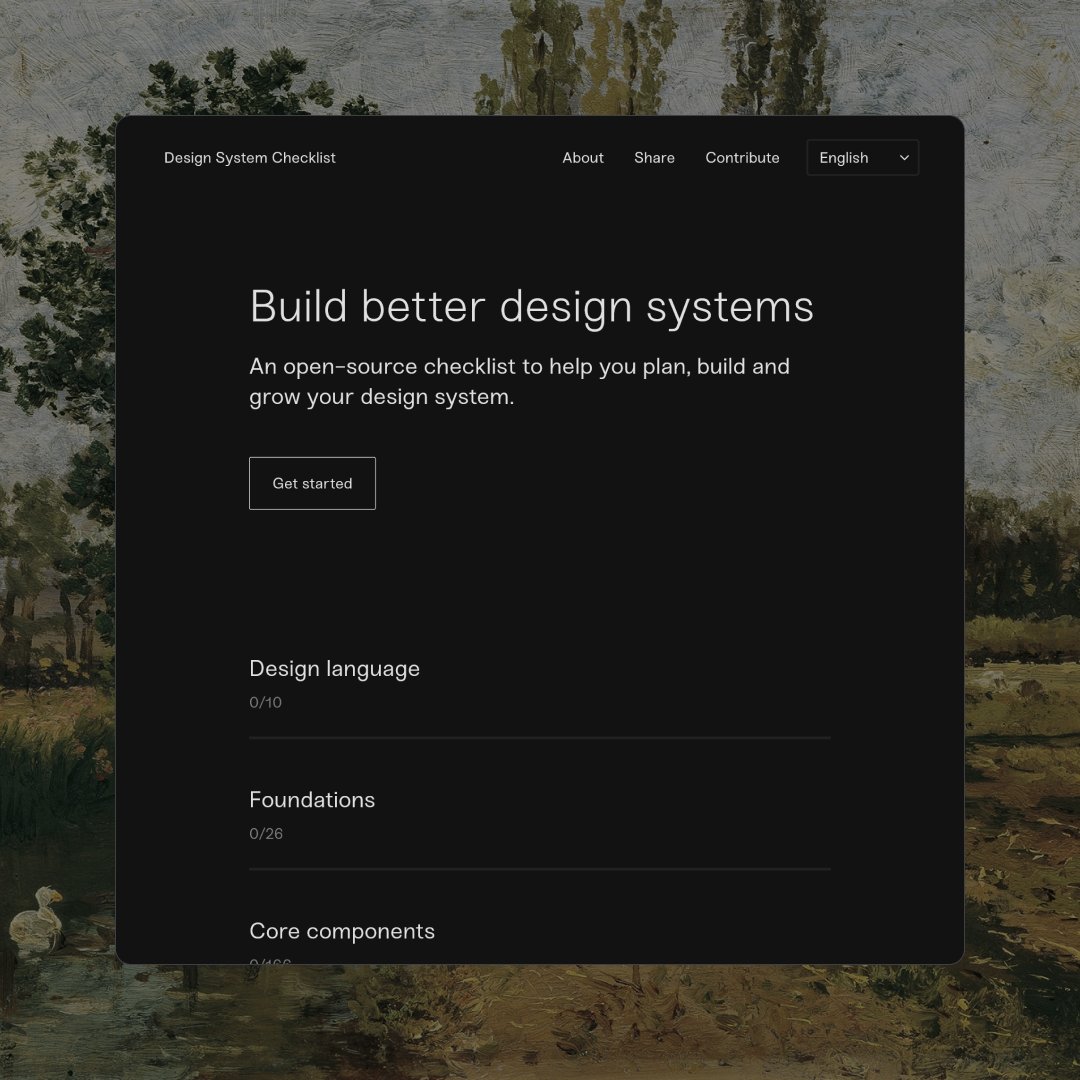Open the English language dropdown
This screenshot has width=1080, height=1080.
862,158
